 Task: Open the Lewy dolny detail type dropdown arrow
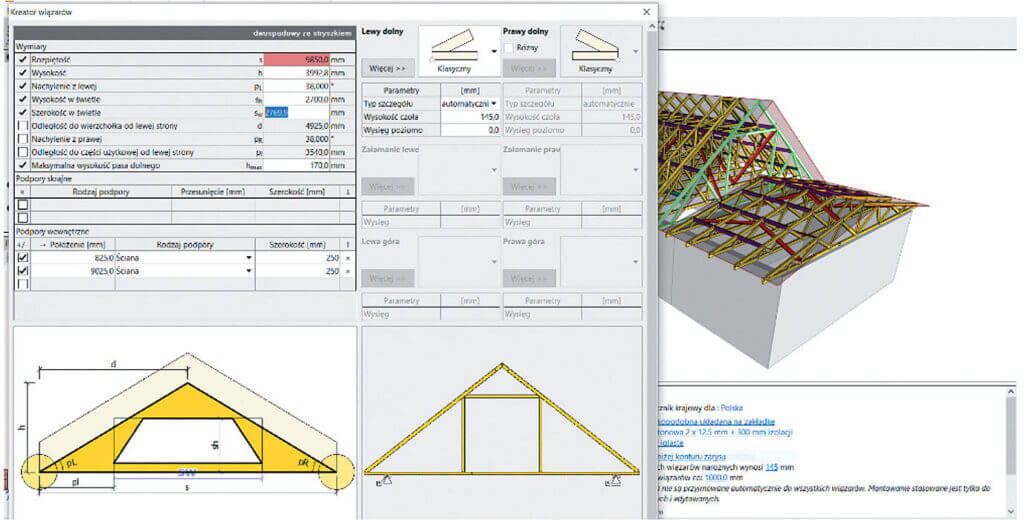(x=494, y=51)
